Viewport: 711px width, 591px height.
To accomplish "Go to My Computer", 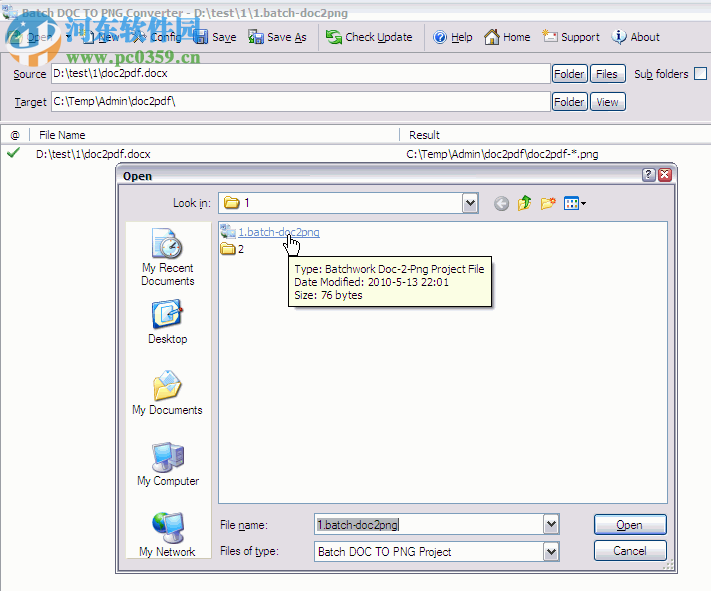I will 168,464.
